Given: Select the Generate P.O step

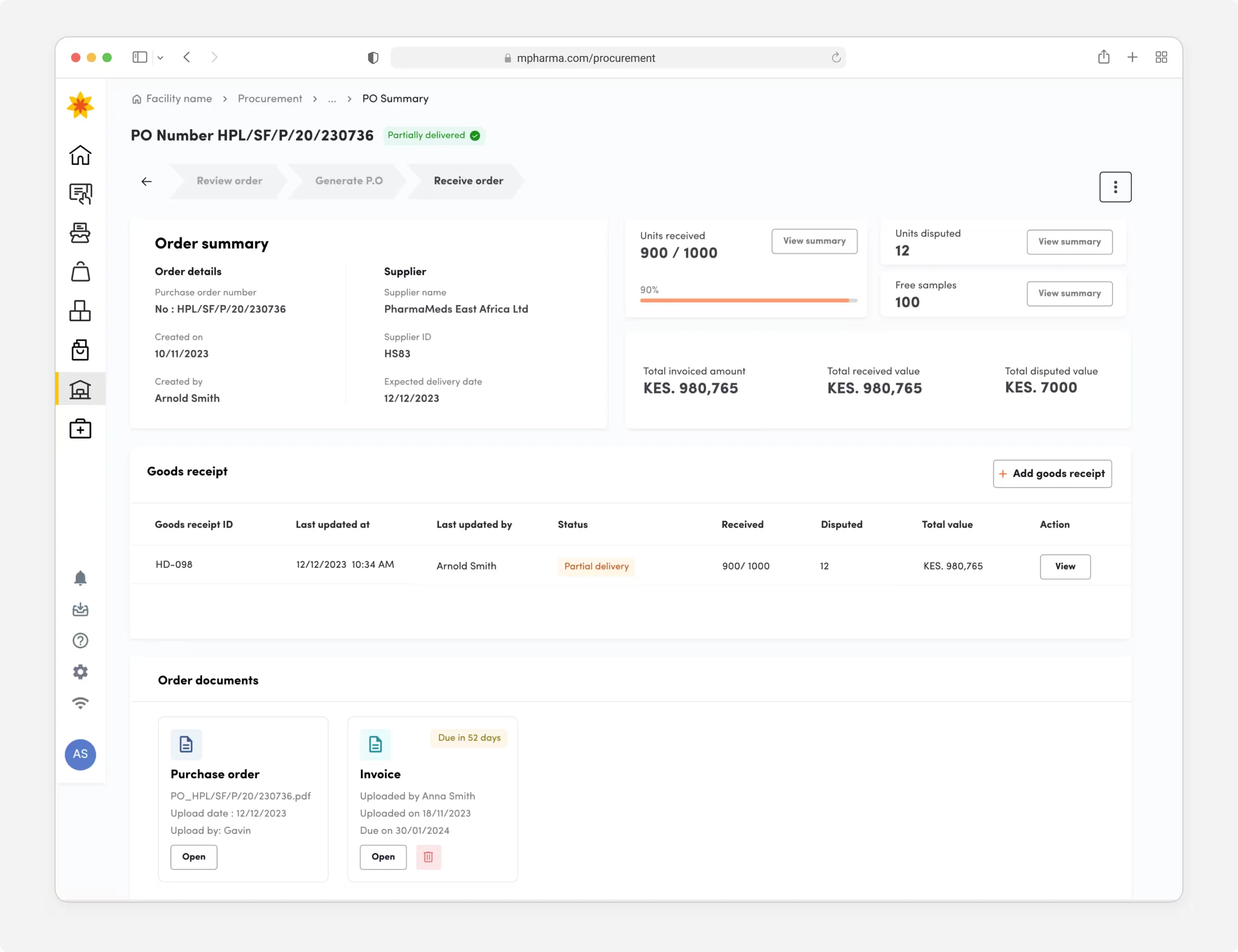Looking at the screenshot, I should pyautogui.click(x=349, y=181).
